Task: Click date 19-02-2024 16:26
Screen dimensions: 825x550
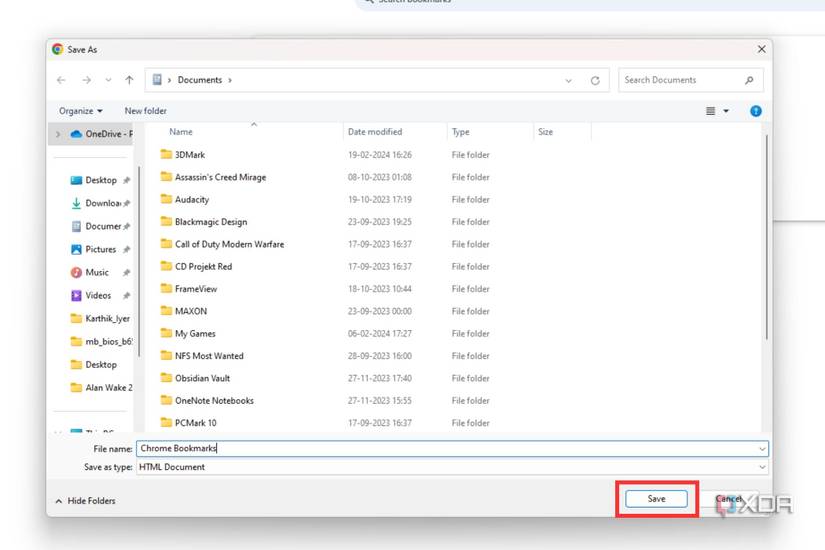Action: coord(380,155)
